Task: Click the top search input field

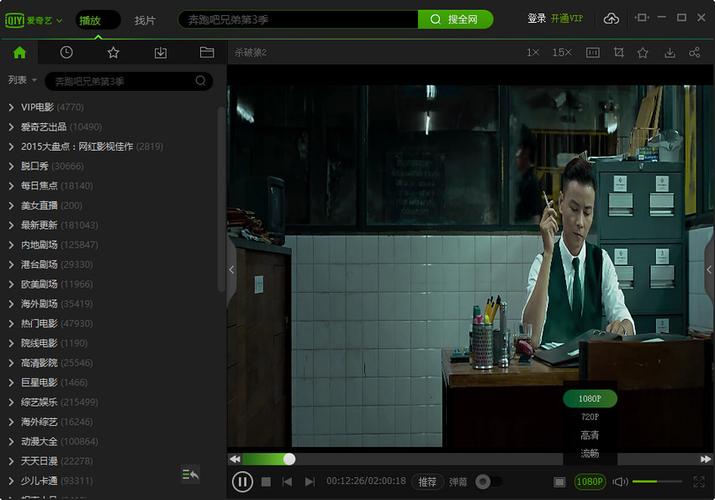Action: click(298, 20)
